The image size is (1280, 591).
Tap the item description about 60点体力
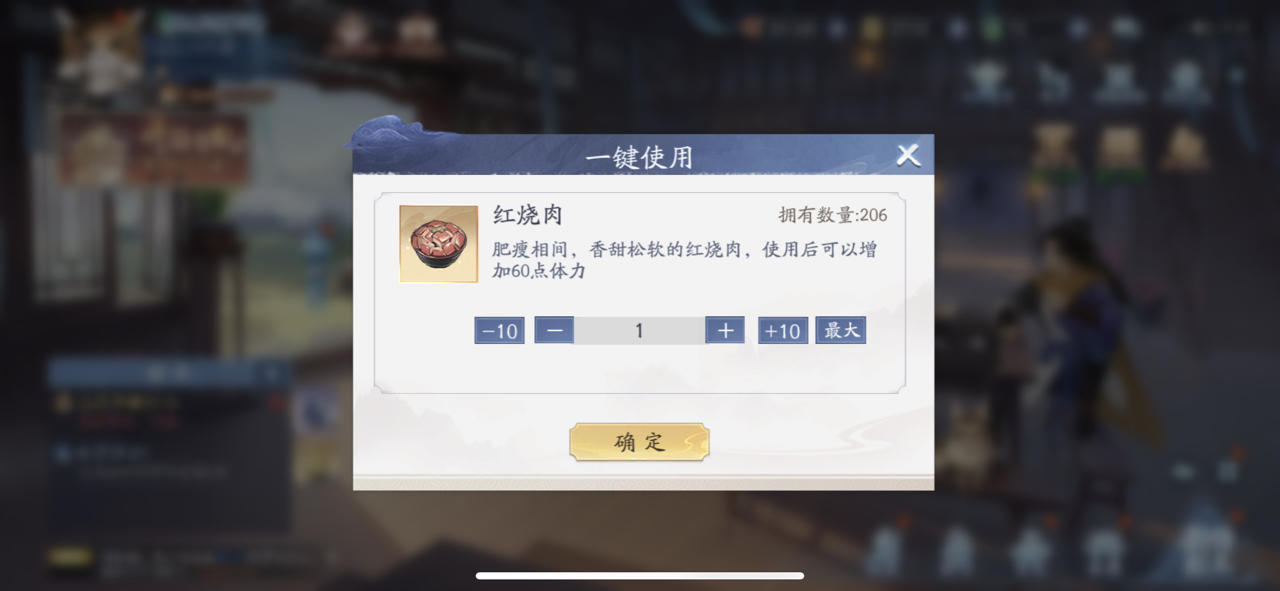point(684,260)
